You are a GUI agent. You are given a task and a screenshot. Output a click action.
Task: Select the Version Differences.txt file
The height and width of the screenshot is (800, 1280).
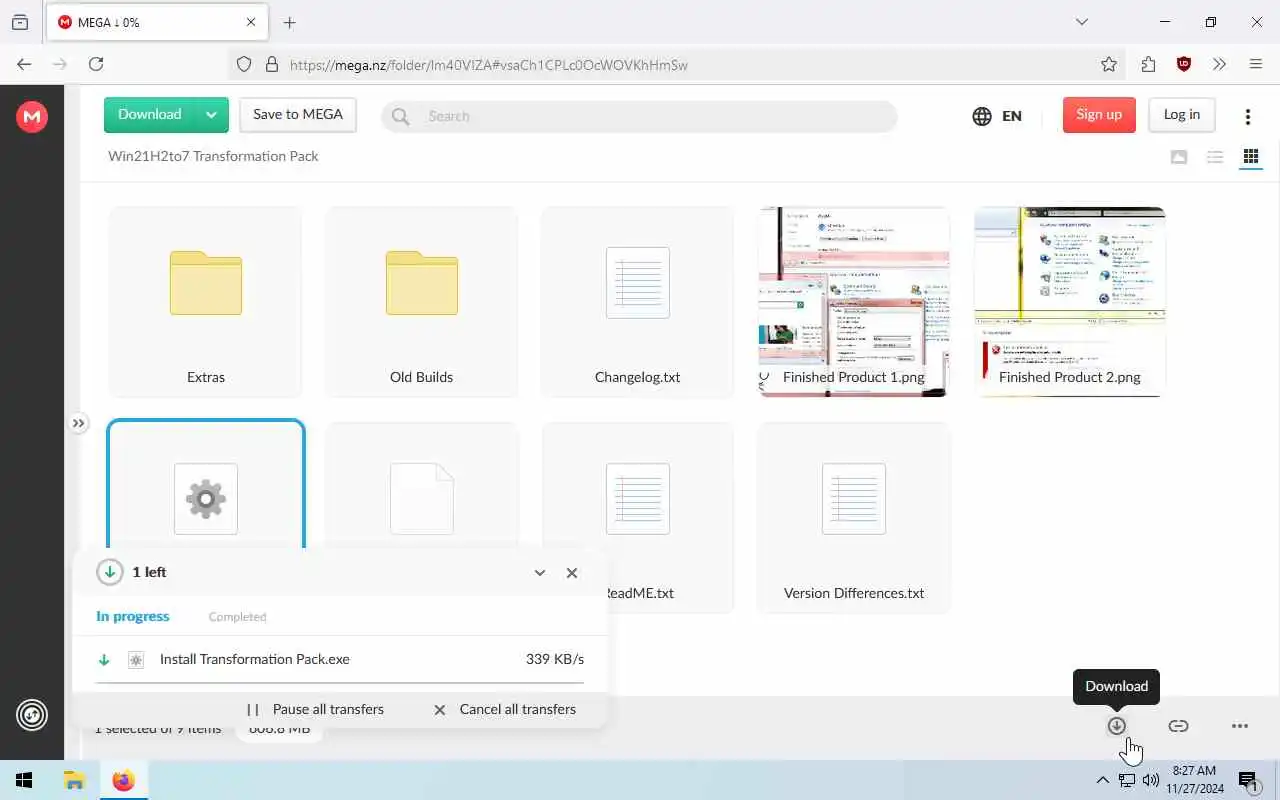point(854,518)
